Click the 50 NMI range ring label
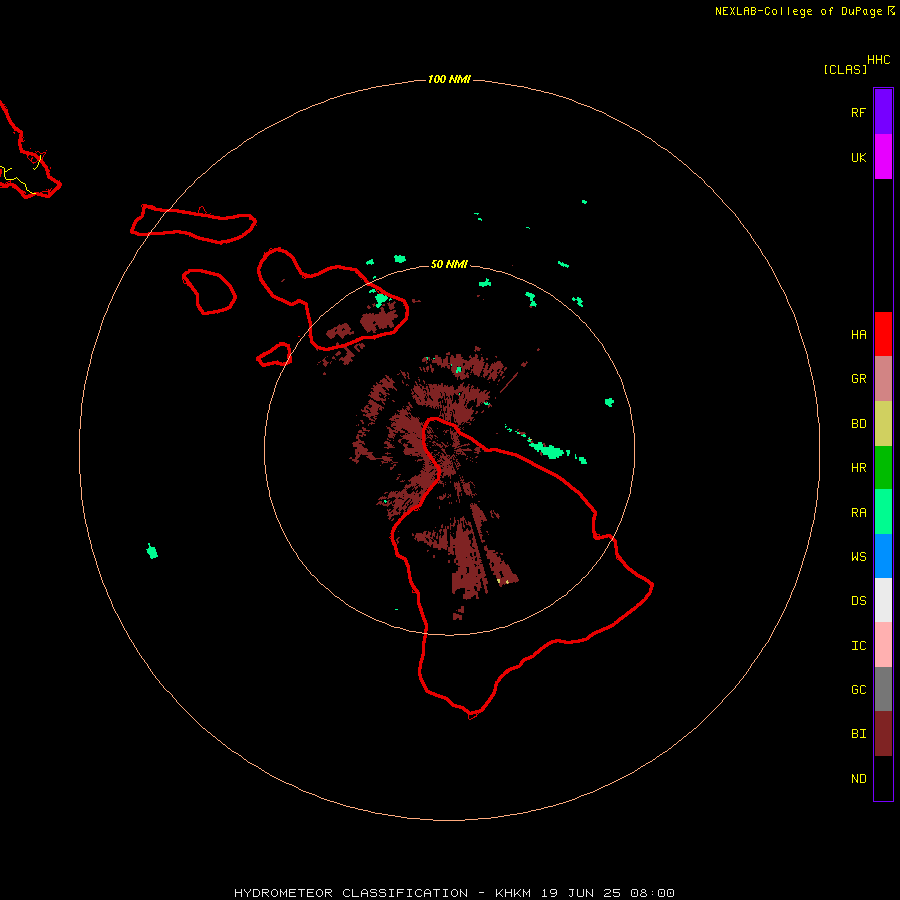The width and height of the screenshot is (900, 900). click(x=449, y=264)
